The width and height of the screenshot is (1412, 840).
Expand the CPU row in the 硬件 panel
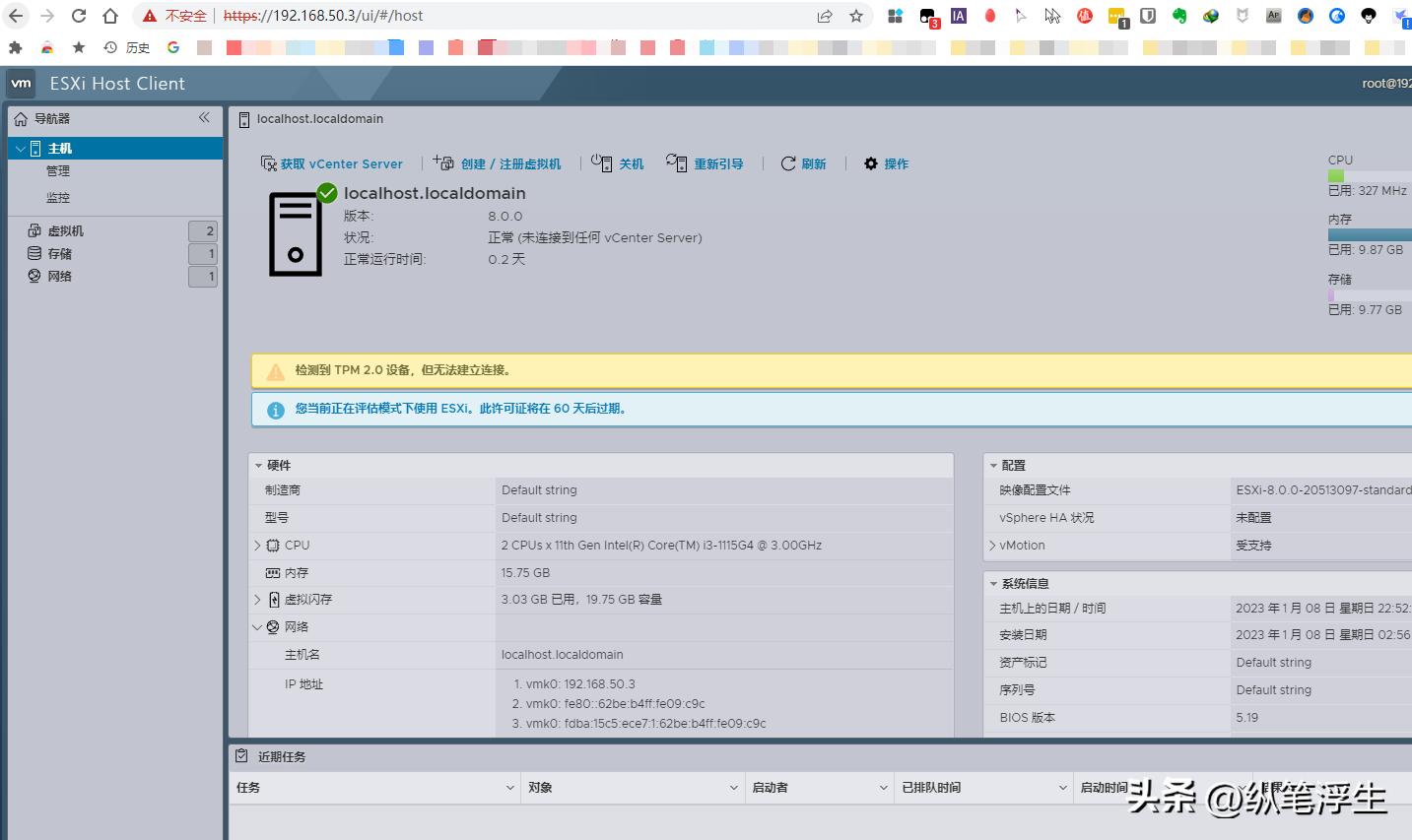coord(257,545)
